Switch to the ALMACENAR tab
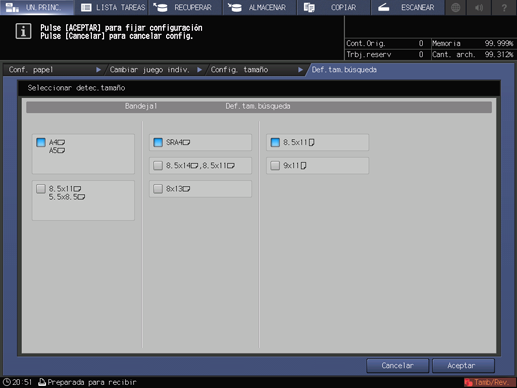 [x=259, y=7]
